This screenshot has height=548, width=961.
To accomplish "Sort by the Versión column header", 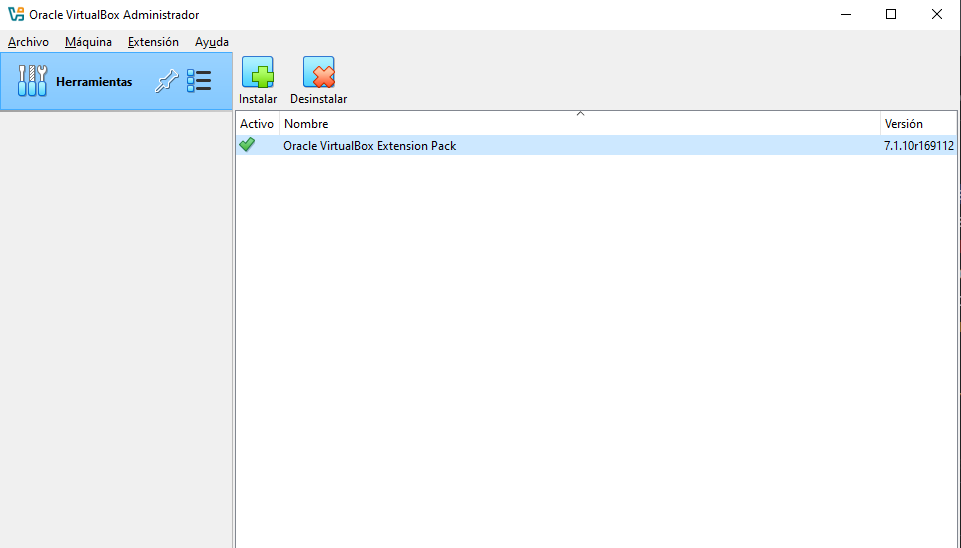I will pos(918,124).
